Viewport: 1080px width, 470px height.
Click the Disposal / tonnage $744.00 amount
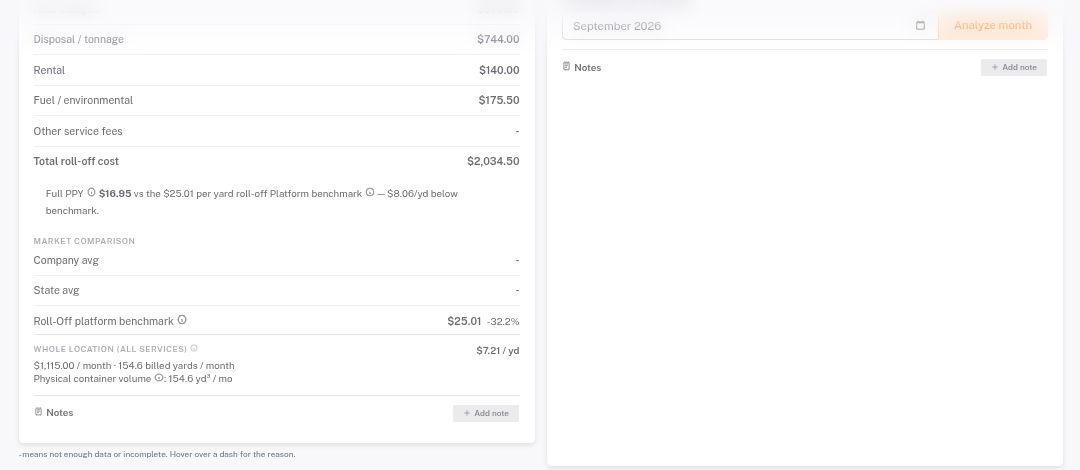[x=498, y=39]
